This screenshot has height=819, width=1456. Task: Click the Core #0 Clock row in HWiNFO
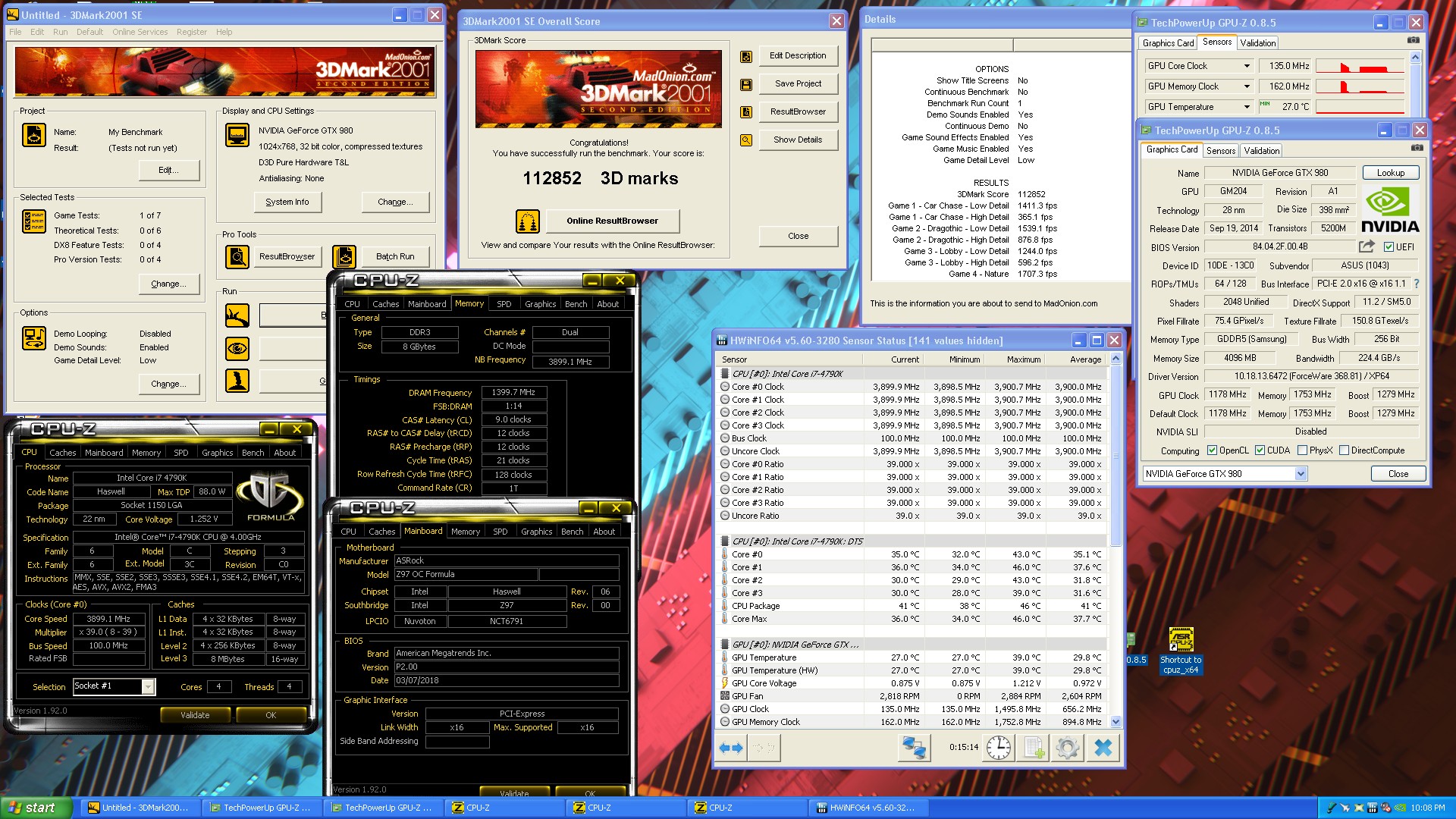pyautogui.click(x=912, y=387)
